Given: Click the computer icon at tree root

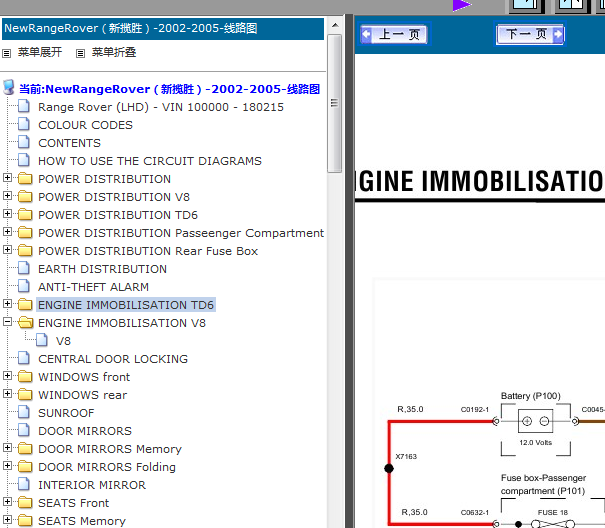Looking at the screenshot, I should pyautogui.click(x=9, y=88).
